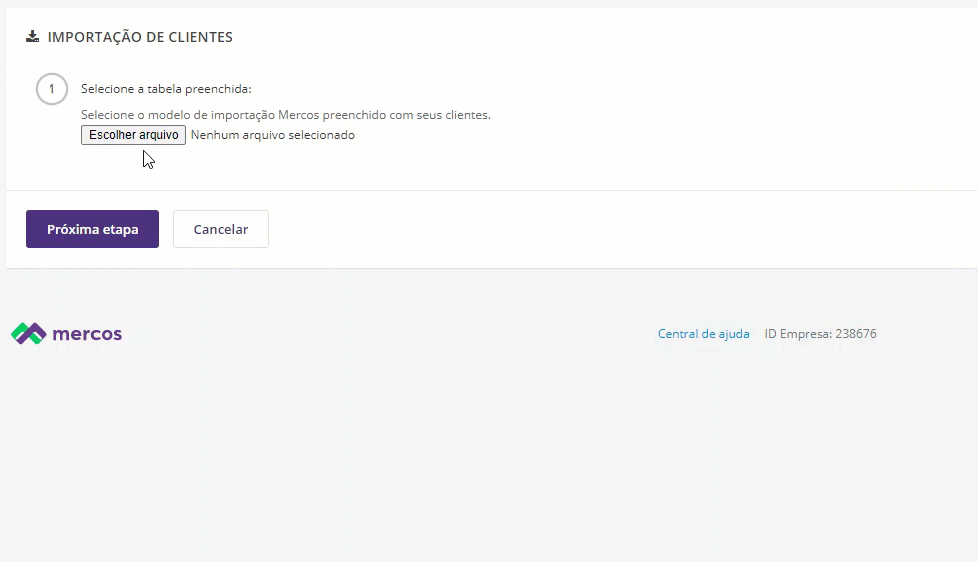Click the word "Mercos" in instruction text
This screenshot has height=562, width=978.
click(298, 115)
